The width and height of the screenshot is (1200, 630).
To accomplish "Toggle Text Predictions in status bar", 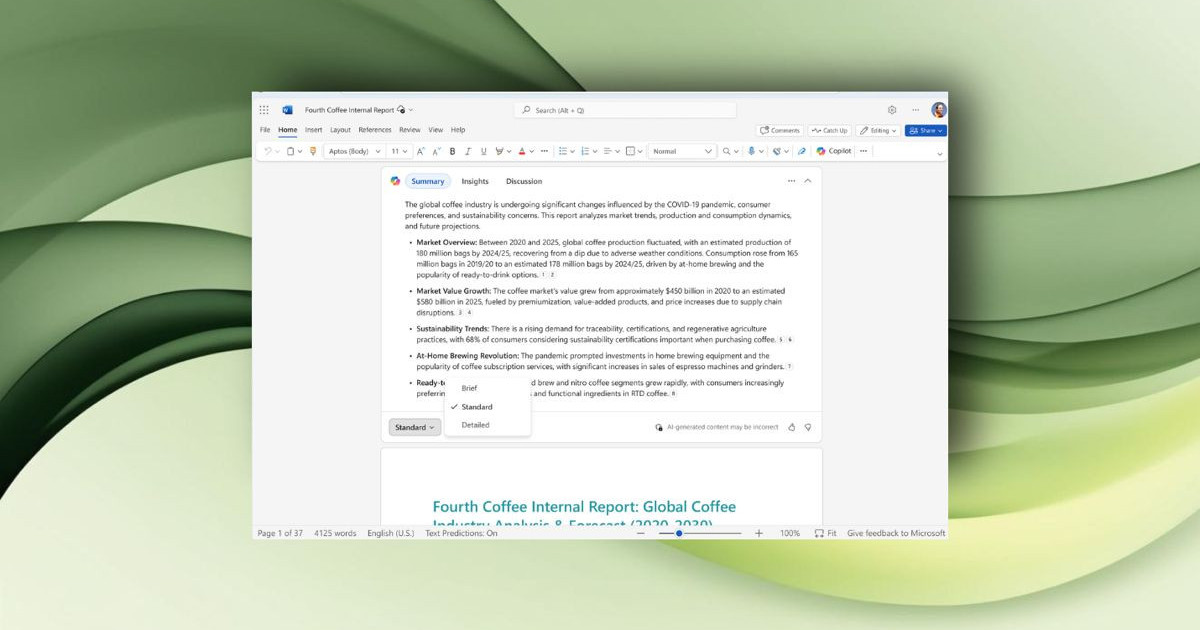I will tap(461, 533).
